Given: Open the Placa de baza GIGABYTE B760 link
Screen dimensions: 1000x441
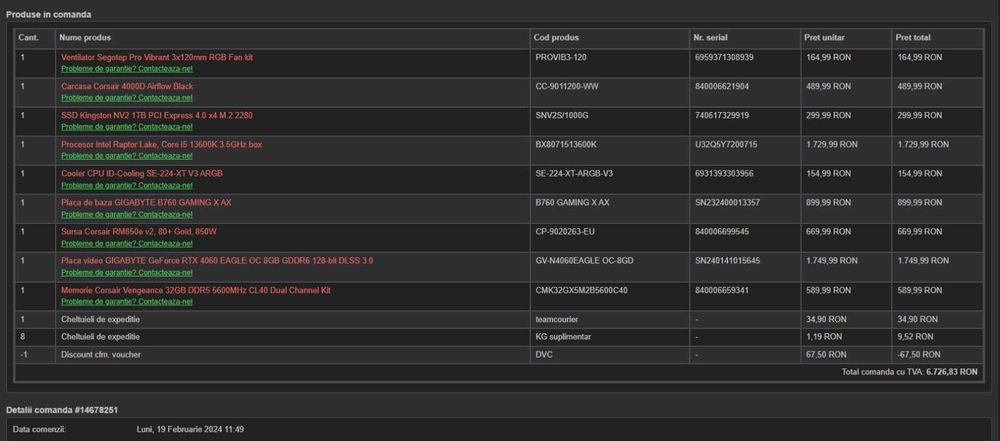Looking at the screenshot, I should (146, 202).
